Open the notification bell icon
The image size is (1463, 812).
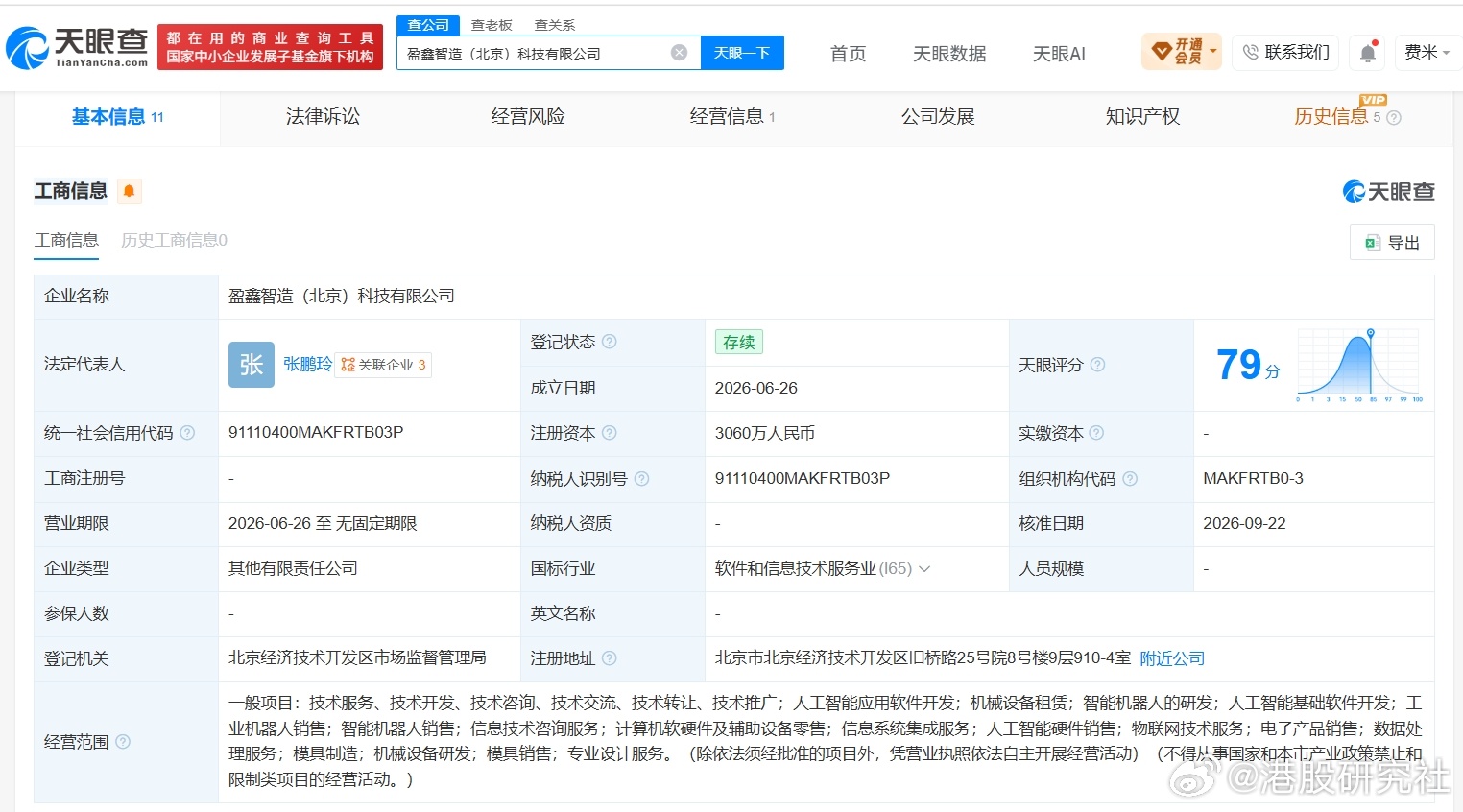[1368, 53]
